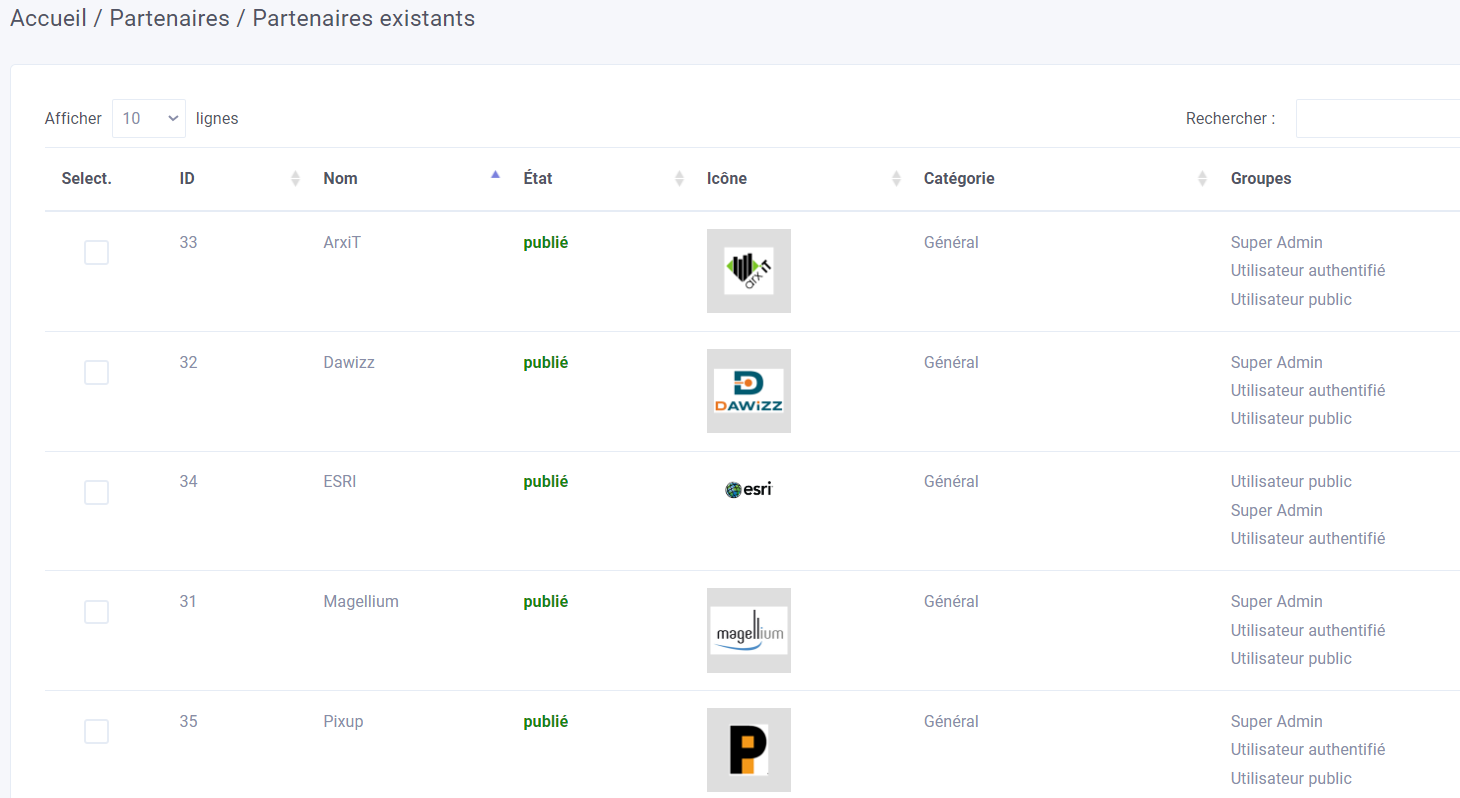This screenshot has height=798, width=1460.
Task: Sort by ID column arrows
Action: click(295, 179)
